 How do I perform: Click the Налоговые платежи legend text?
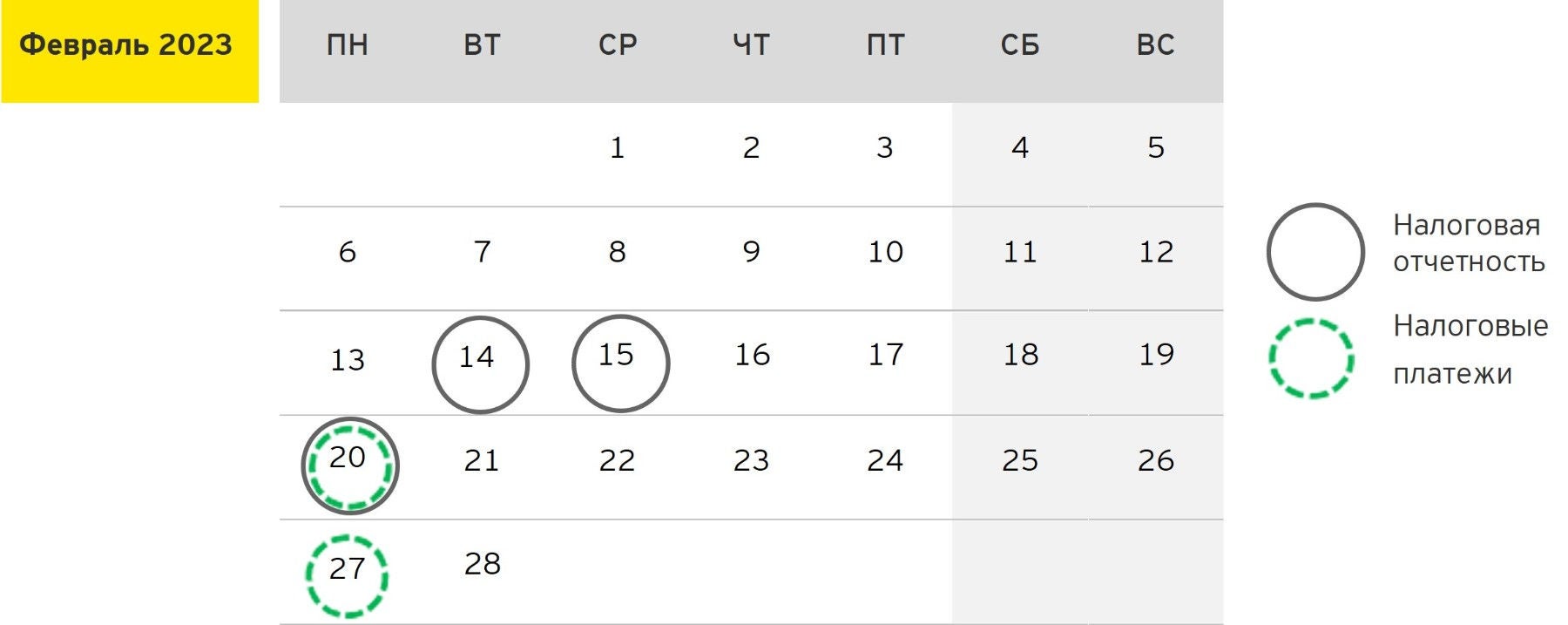1470,349
